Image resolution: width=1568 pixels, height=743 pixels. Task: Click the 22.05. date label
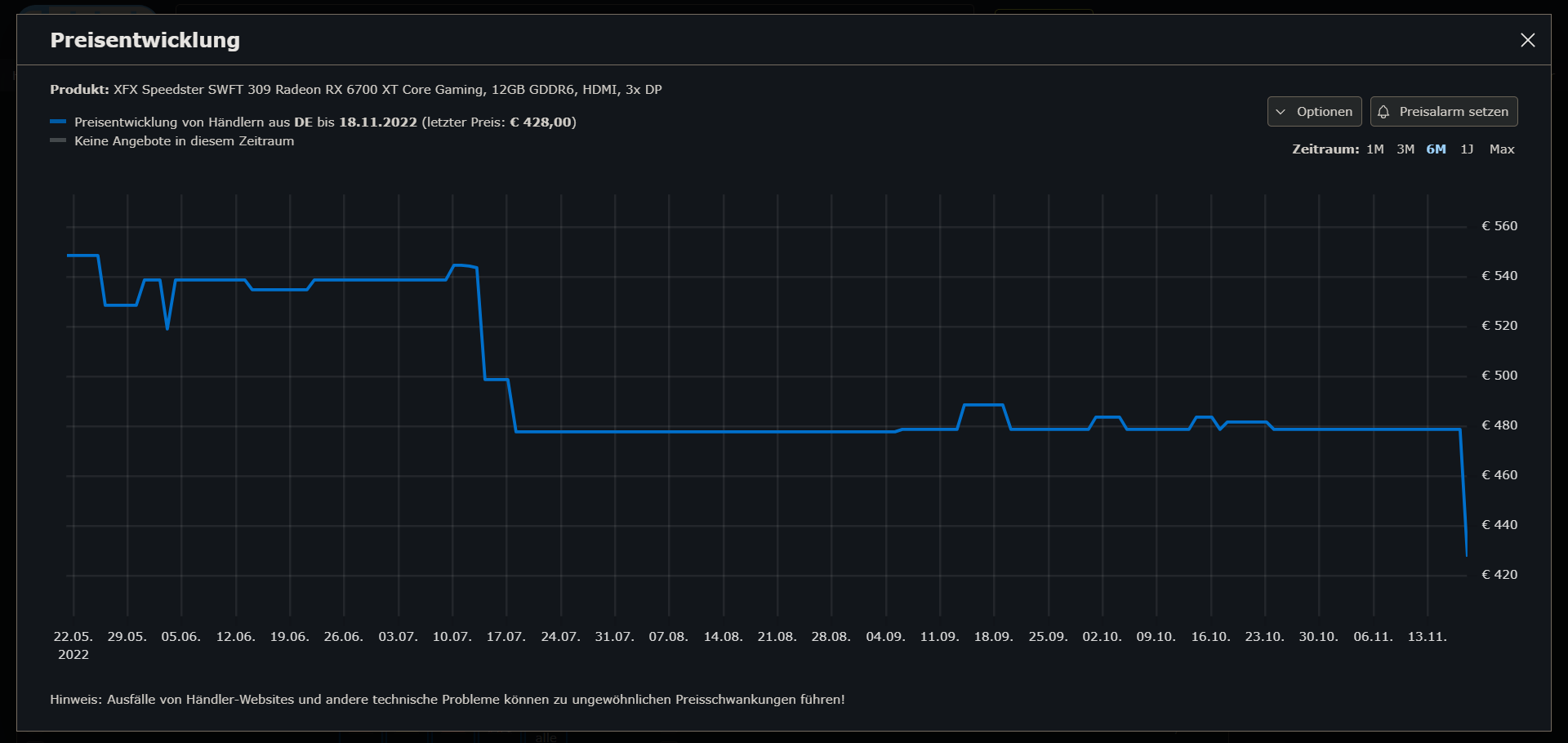click(x=73, y=637)
